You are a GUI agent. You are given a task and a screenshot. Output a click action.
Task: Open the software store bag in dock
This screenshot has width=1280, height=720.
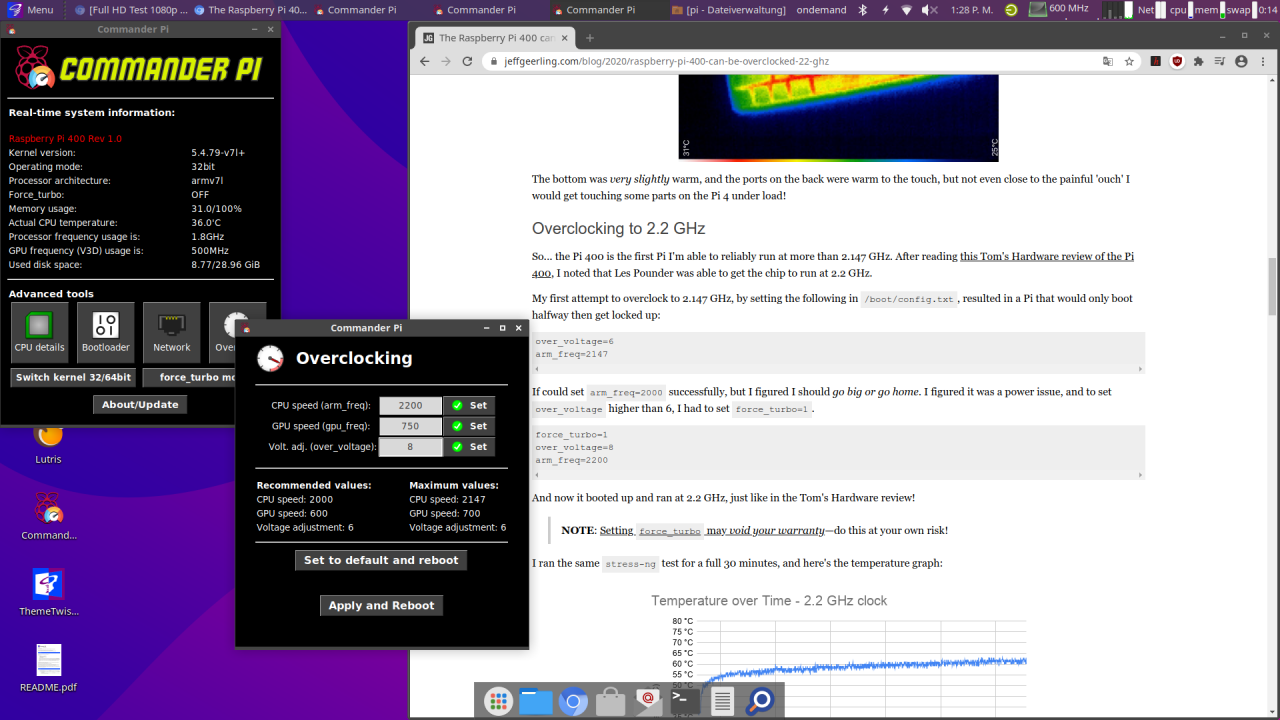(610, 701)
